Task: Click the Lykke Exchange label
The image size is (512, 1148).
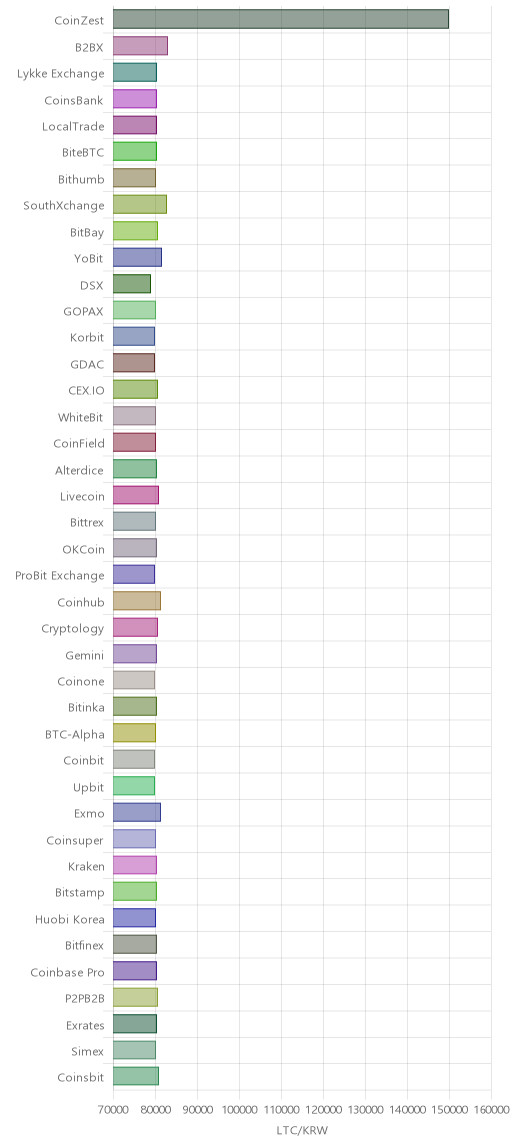Action: (x=60, y=73)
